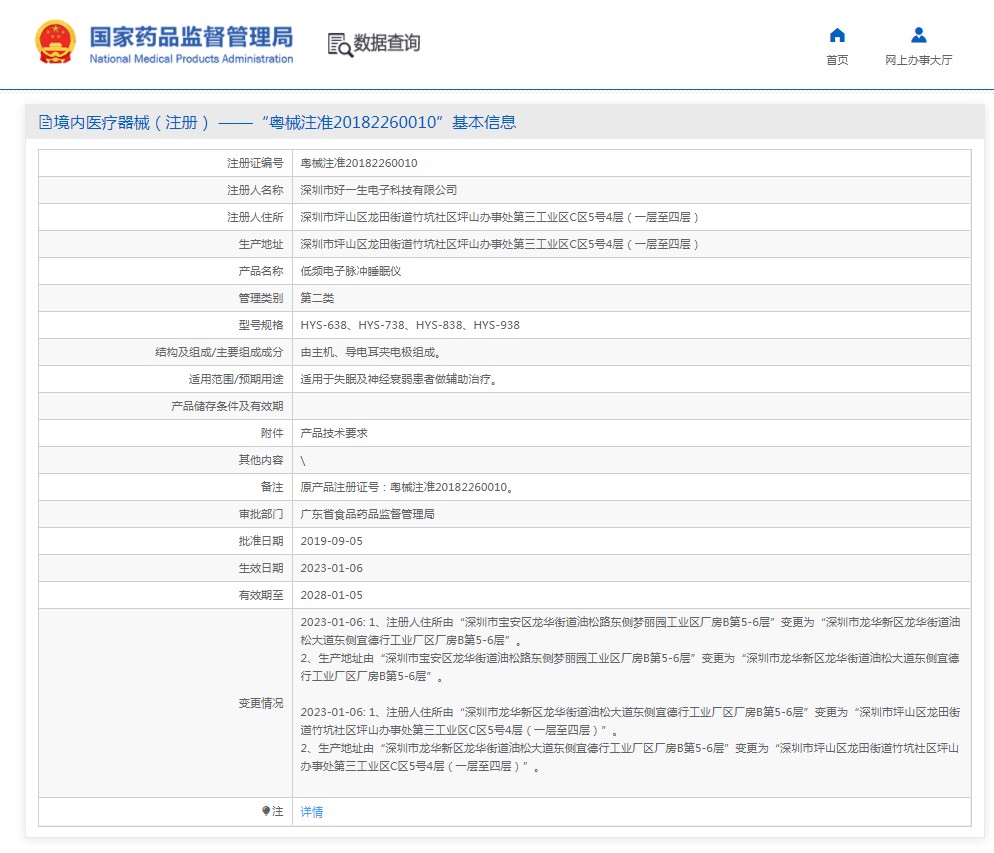Click the 型号规格 row label

point(261,325)
